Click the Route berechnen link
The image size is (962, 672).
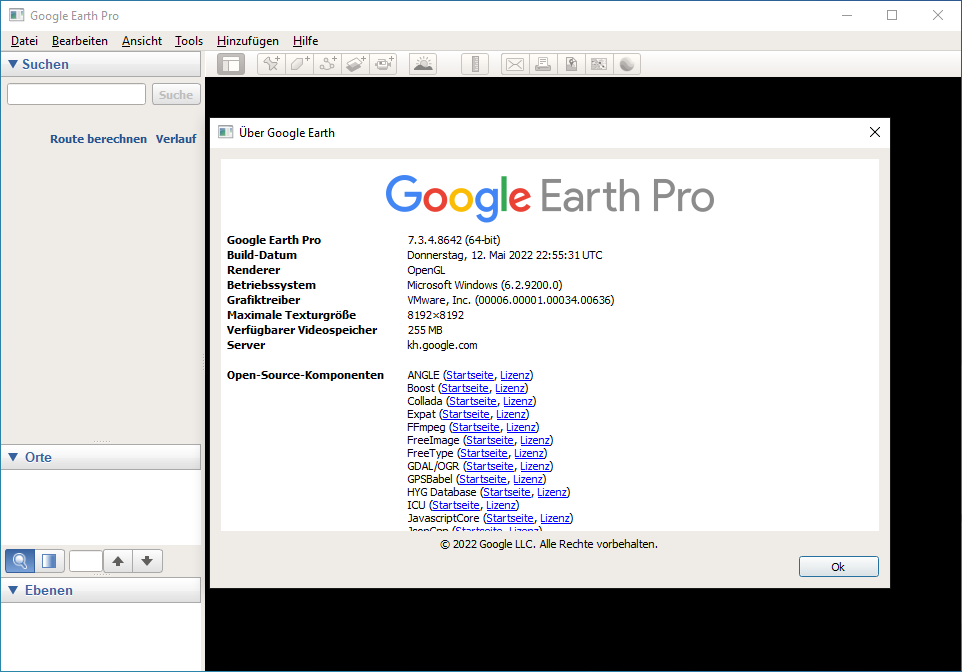98,139
